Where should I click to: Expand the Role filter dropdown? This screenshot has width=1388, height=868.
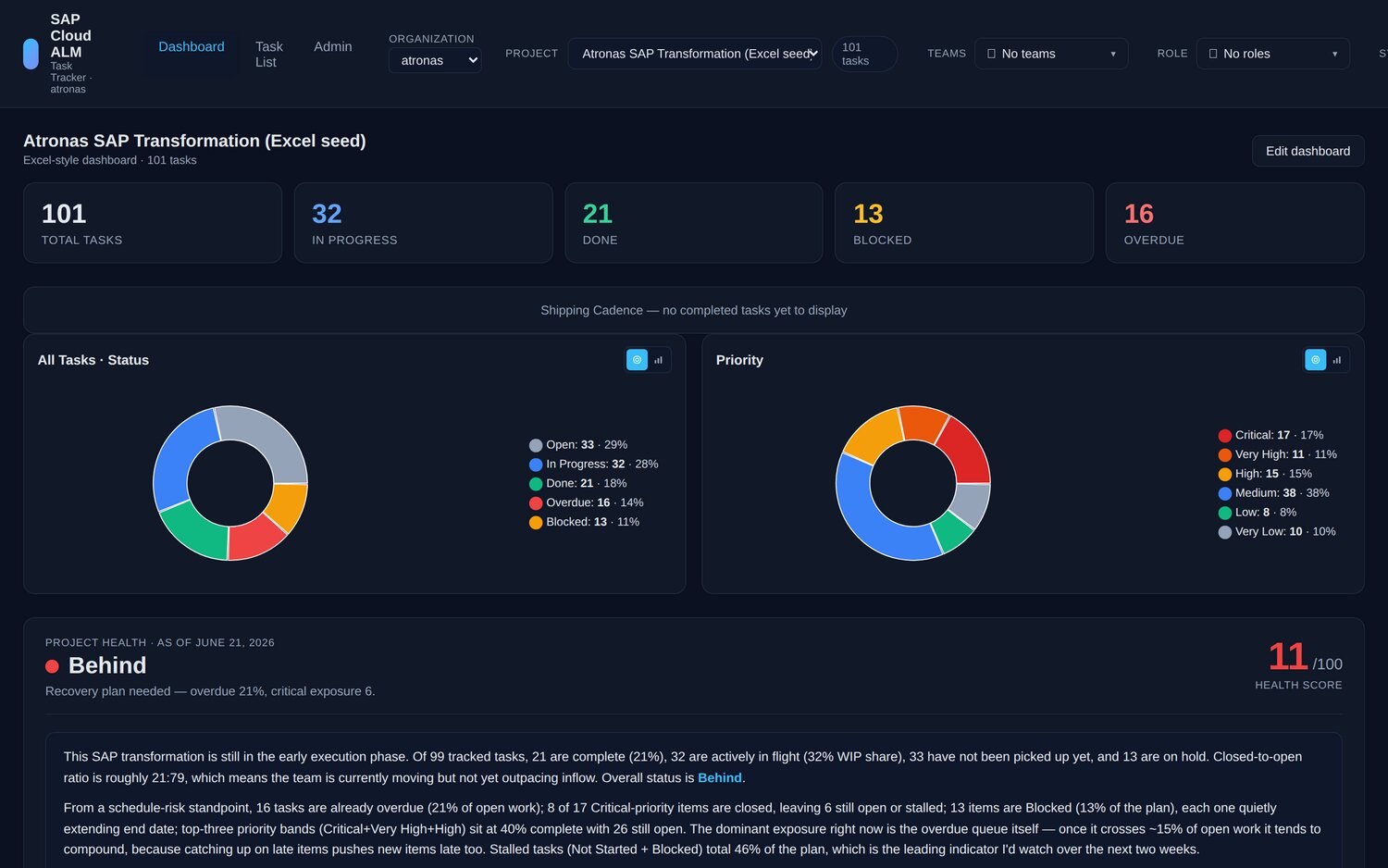[1273, 54]
